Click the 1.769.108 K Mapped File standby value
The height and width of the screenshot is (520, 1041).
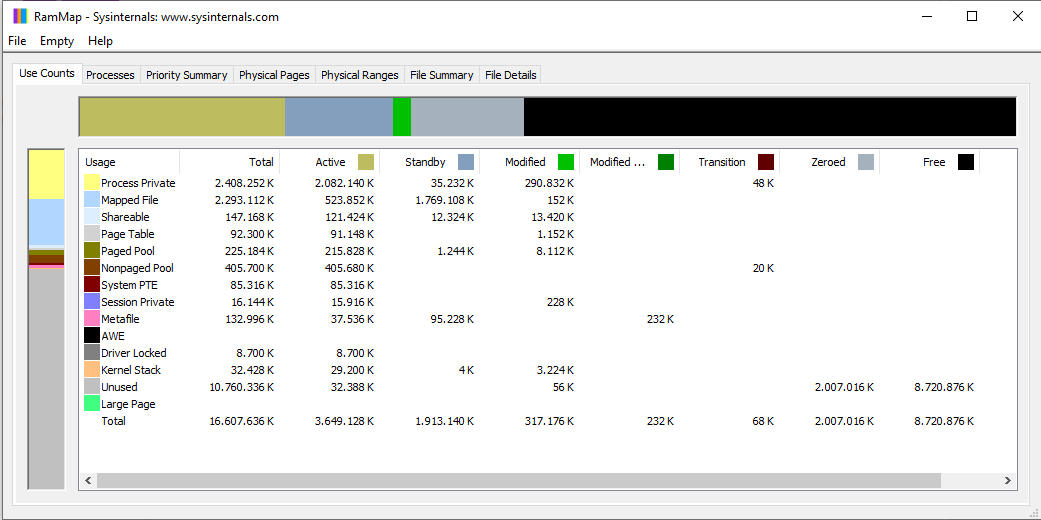(x=444, y=200)
